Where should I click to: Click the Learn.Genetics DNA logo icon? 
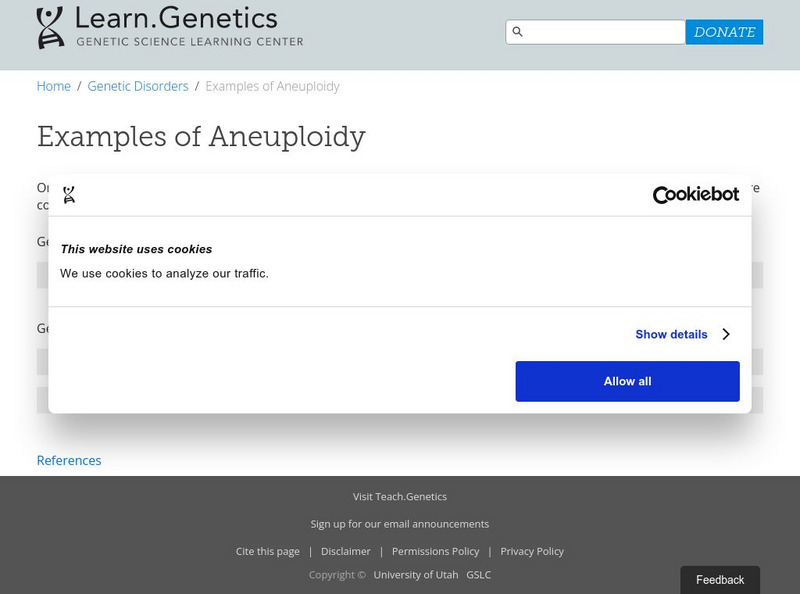pyautogui.click(x=50, y=27)
